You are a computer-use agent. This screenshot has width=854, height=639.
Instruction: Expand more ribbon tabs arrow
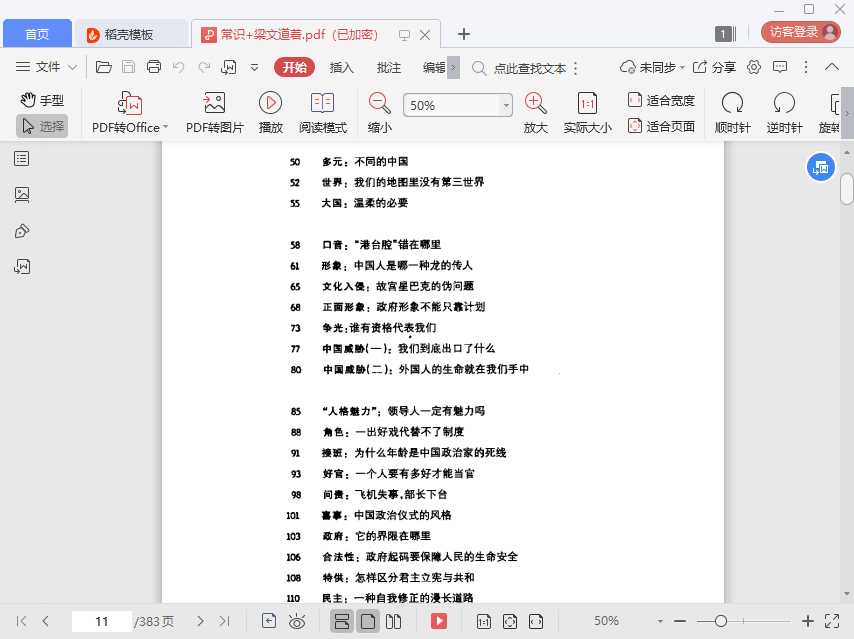(453, 68)
